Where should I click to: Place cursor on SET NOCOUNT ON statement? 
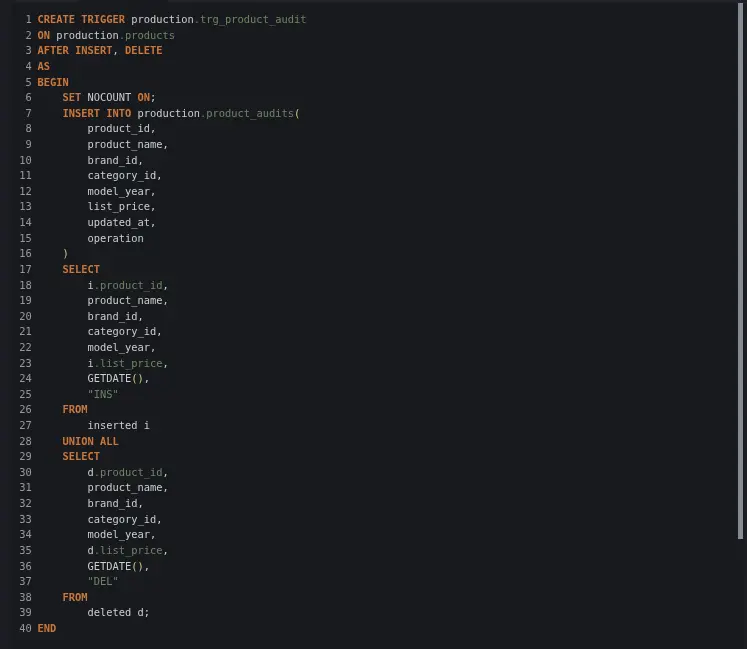point(109,98)
